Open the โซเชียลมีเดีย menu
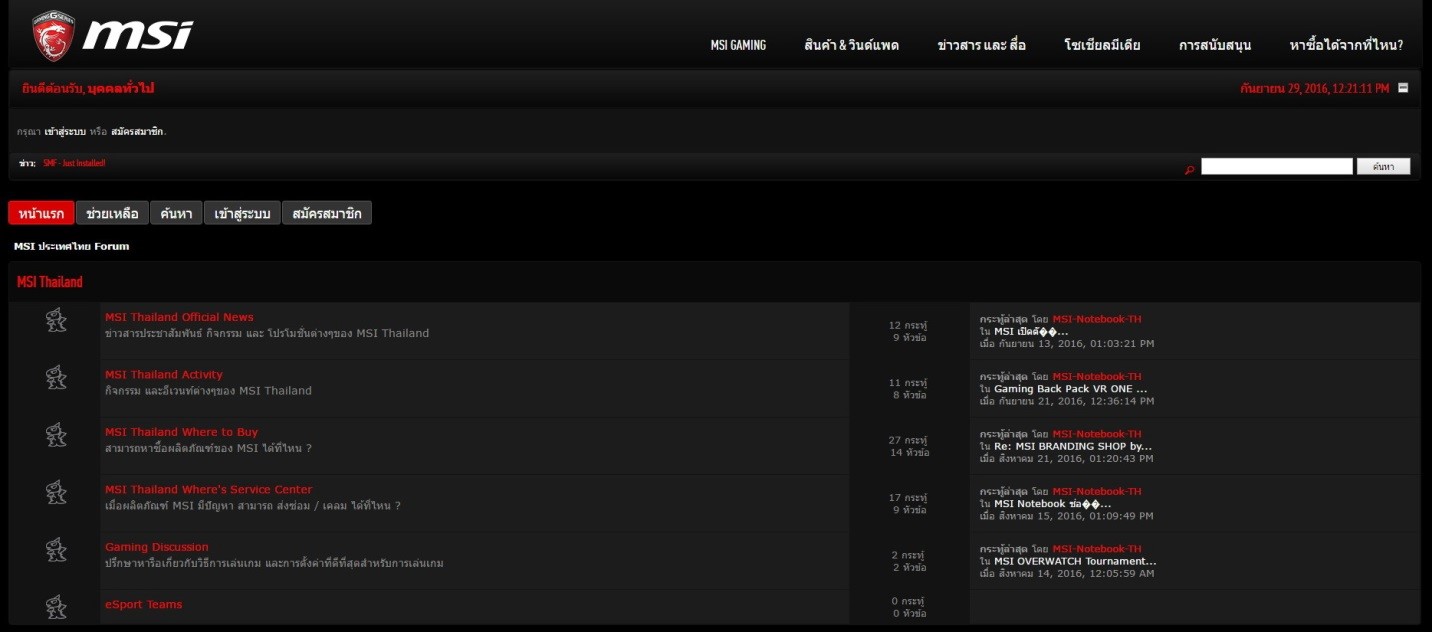Screen dimensions: 1432x632 (x=1102, y=45)
